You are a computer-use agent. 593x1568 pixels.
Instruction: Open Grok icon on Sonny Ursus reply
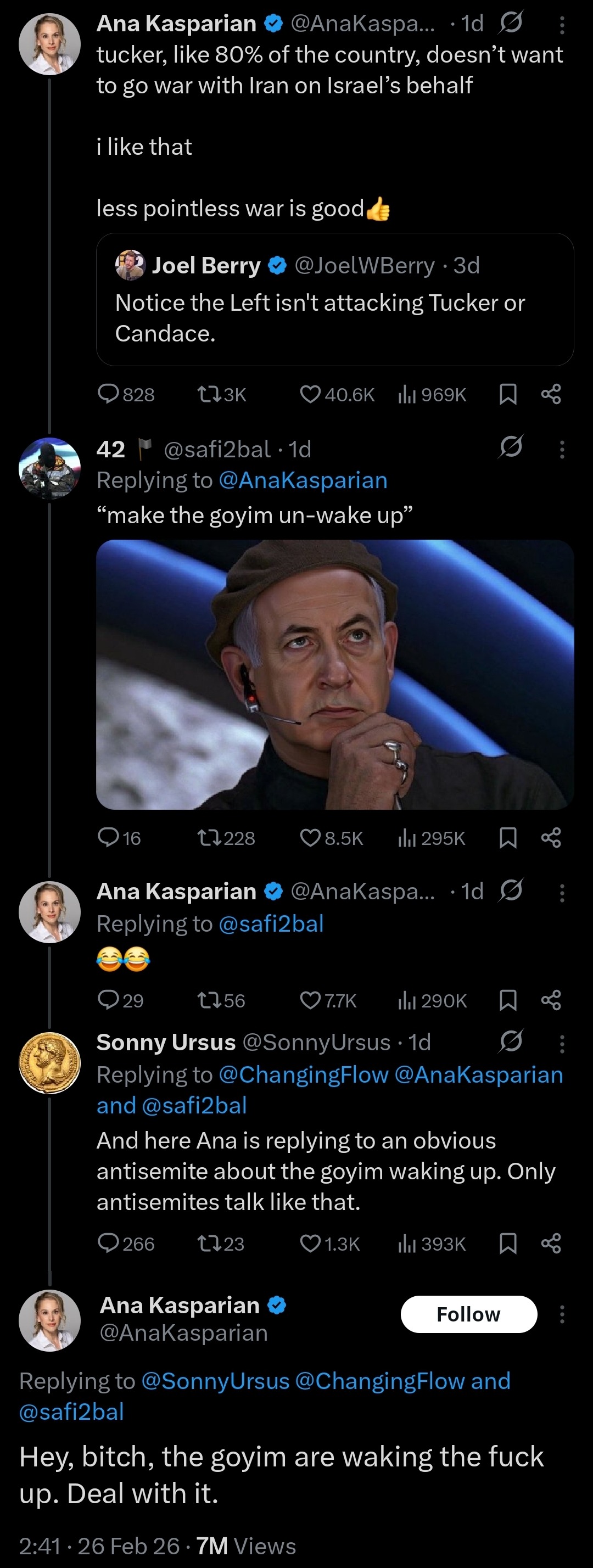pyautogui.click(x=510, y=1041)
